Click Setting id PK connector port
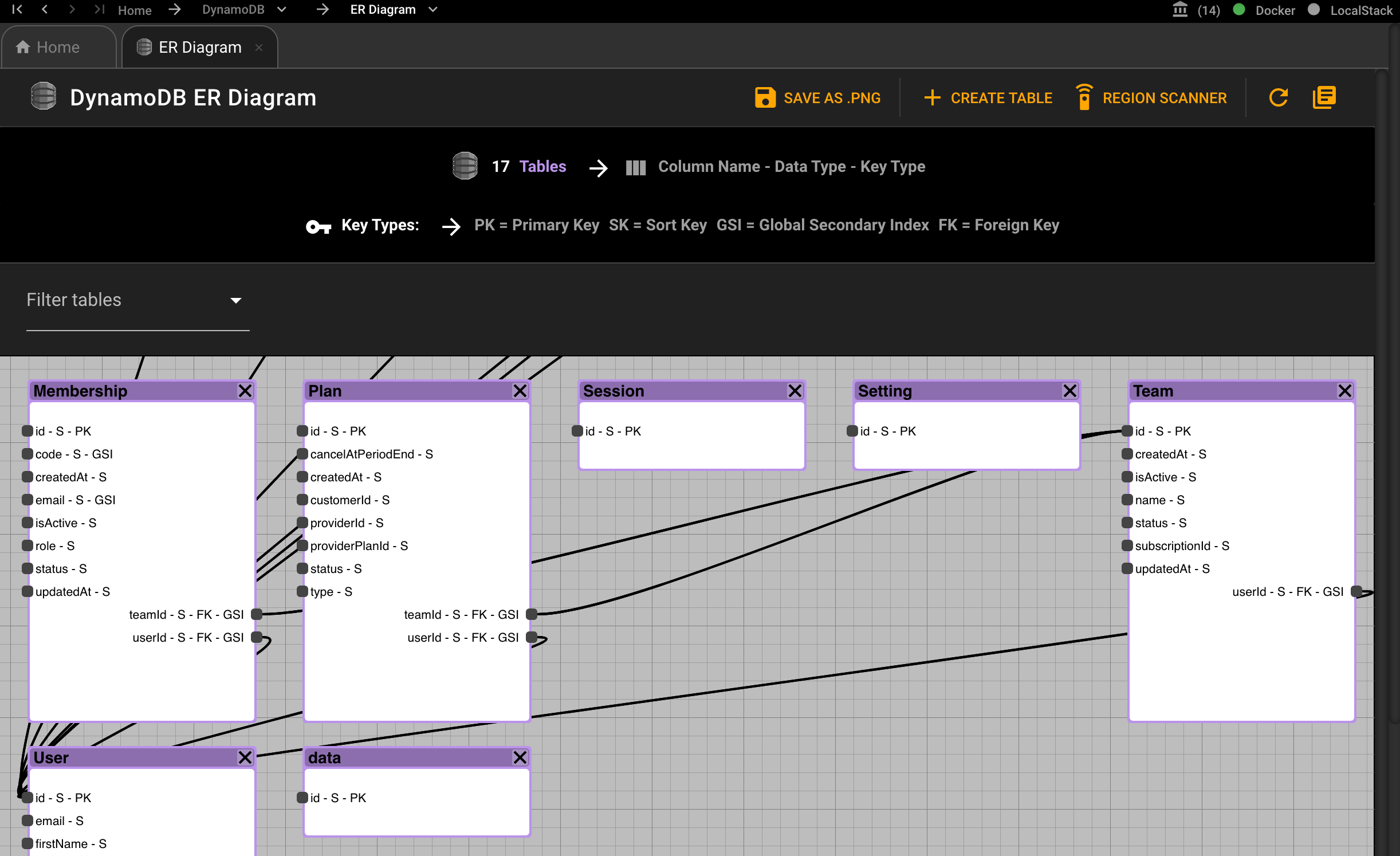The width and height of the screenshot is (1400, 856). coord(852,431)
